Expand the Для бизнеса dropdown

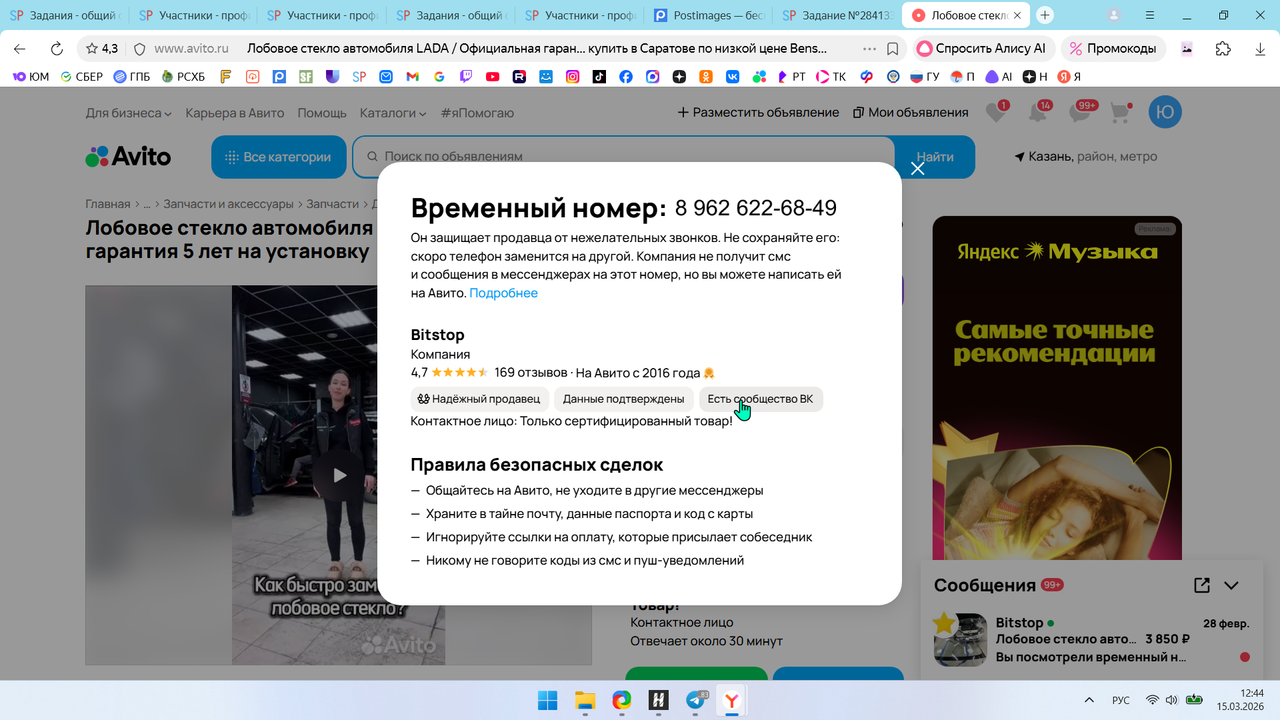coord(124,113)
